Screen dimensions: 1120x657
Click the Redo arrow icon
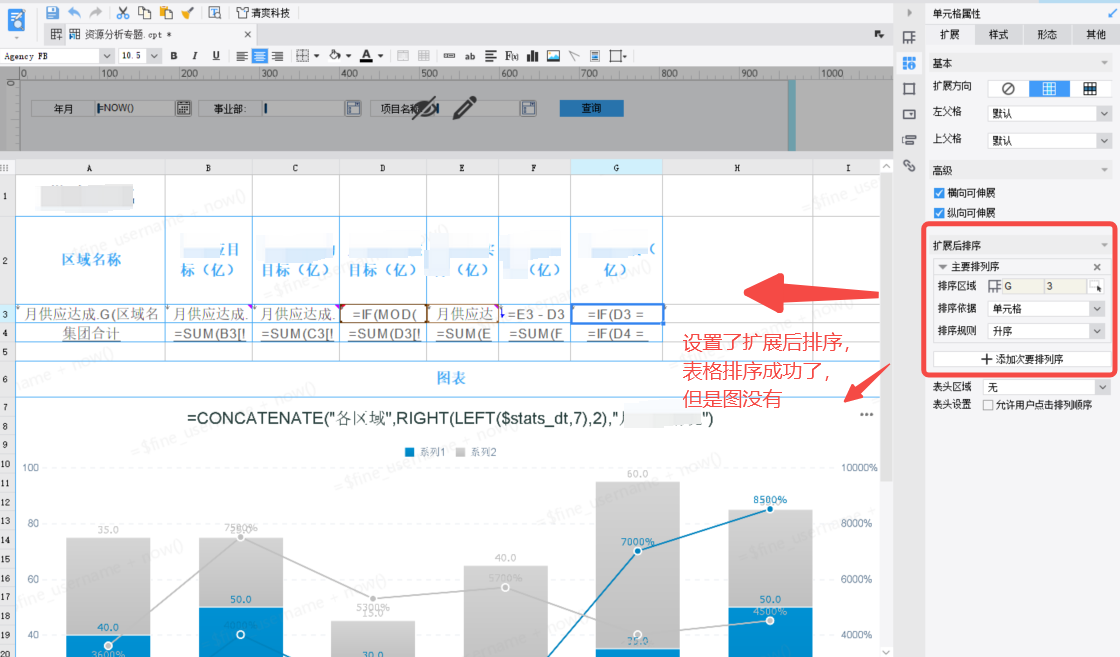point(96,12)
